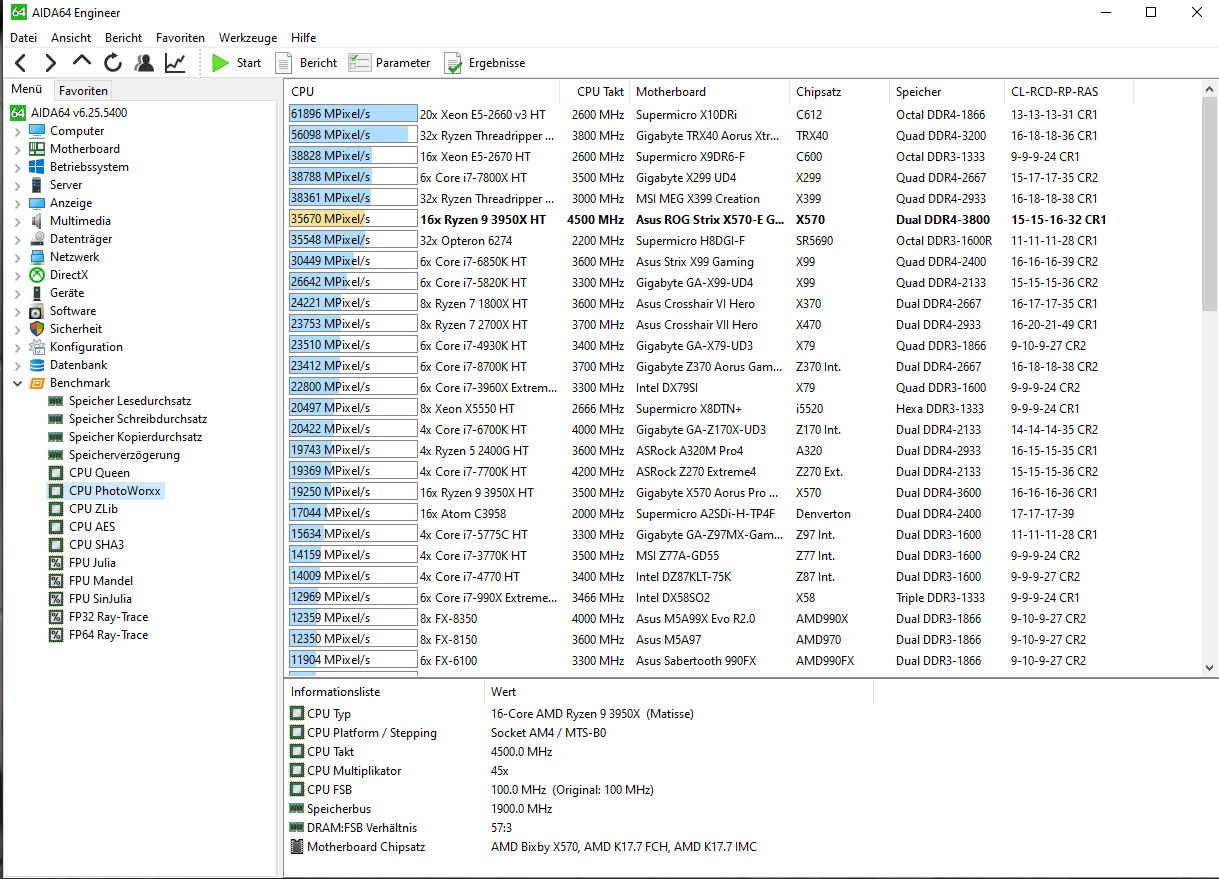Switch to the Menü tab
1219x879 pixels.
tap(27, 89)
